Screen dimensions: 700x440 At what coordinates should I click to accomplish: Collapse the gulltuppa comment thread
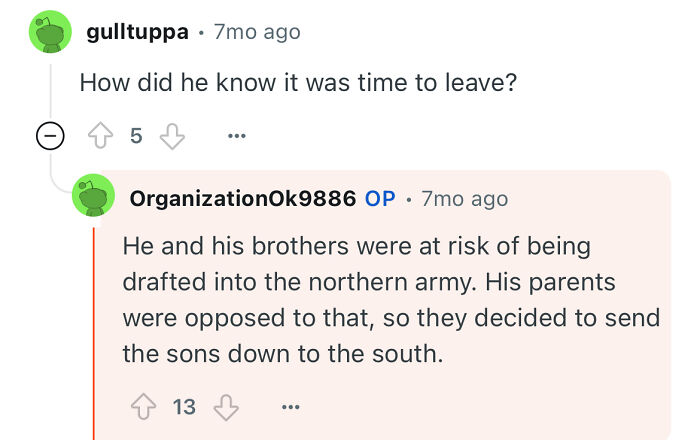coord(46,137)
